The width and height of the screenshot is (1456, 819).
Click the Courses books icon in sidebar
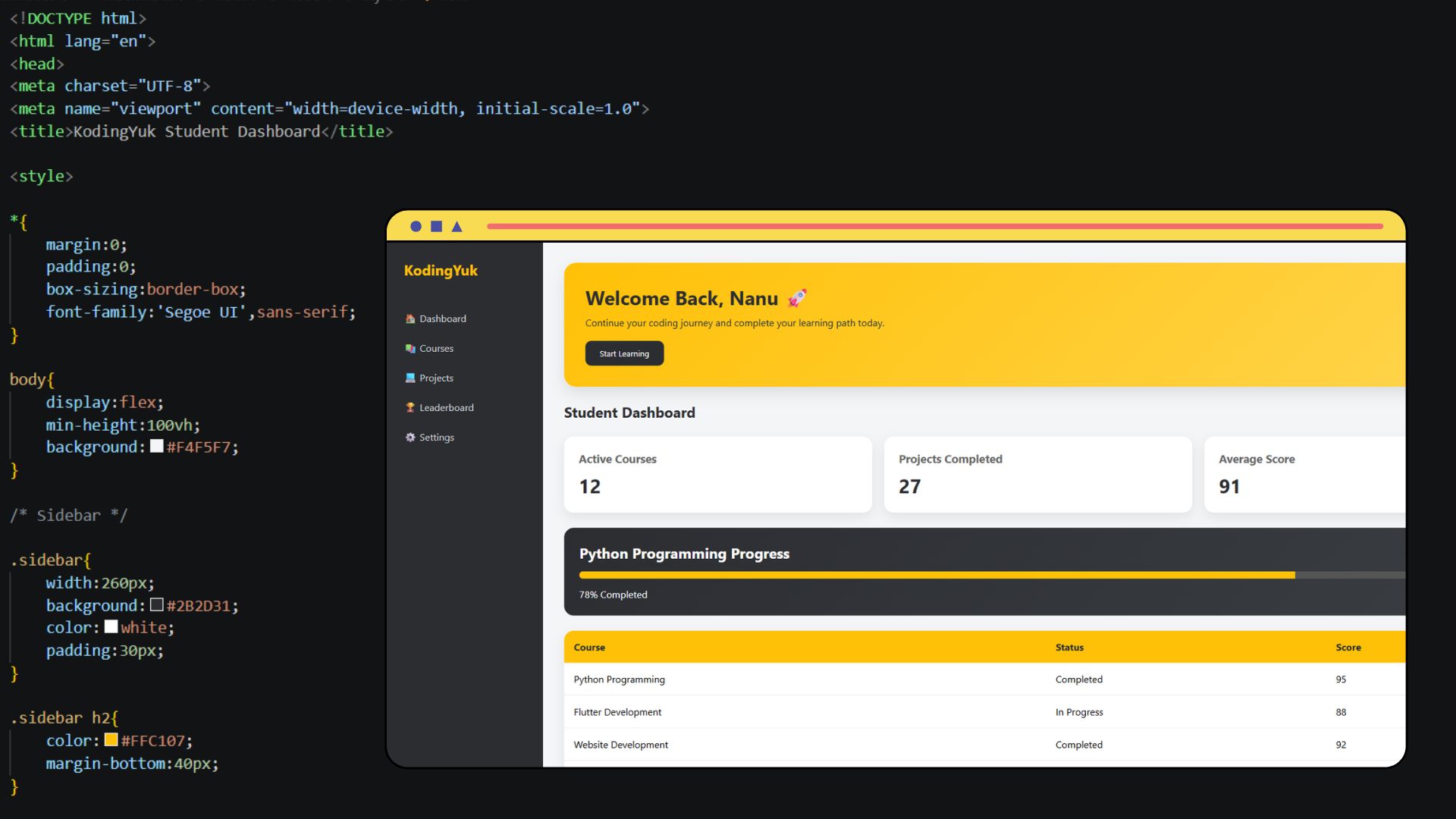[x=410, y=348]
